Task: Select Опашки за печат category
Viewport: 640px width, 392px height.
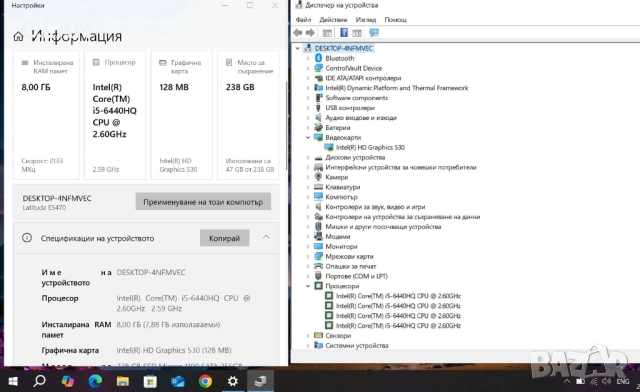Action: [x=351, y=266]
